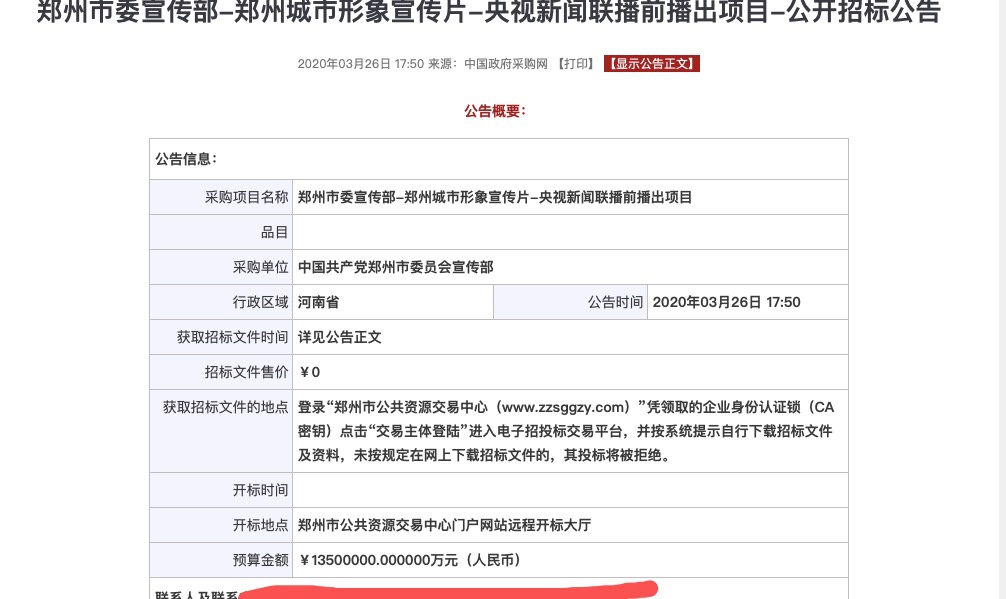The width and height of the screenshot is (1006, 599).
Task: Click the www.zzsggzy.com website text
Action: (x=563, y=407)
